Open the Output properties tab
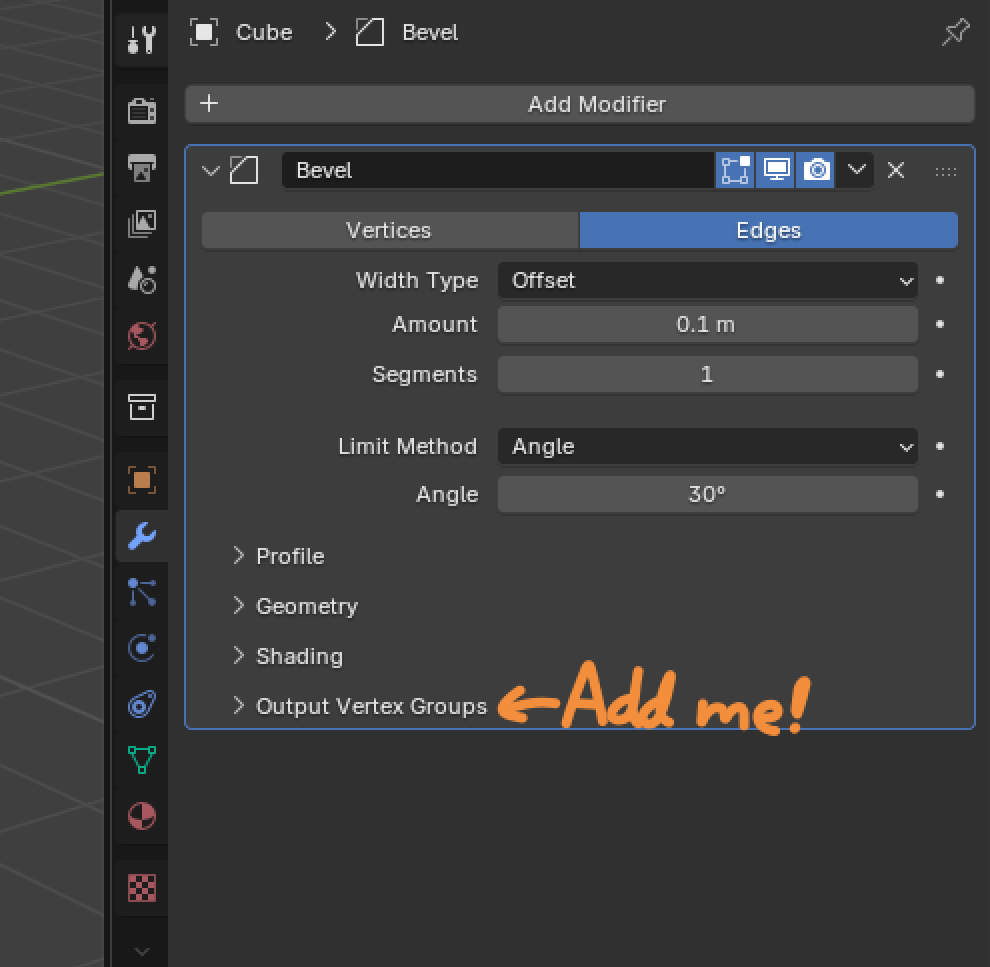Image resolution: width=990 pixels, height=967 pixels. point(142,167)
